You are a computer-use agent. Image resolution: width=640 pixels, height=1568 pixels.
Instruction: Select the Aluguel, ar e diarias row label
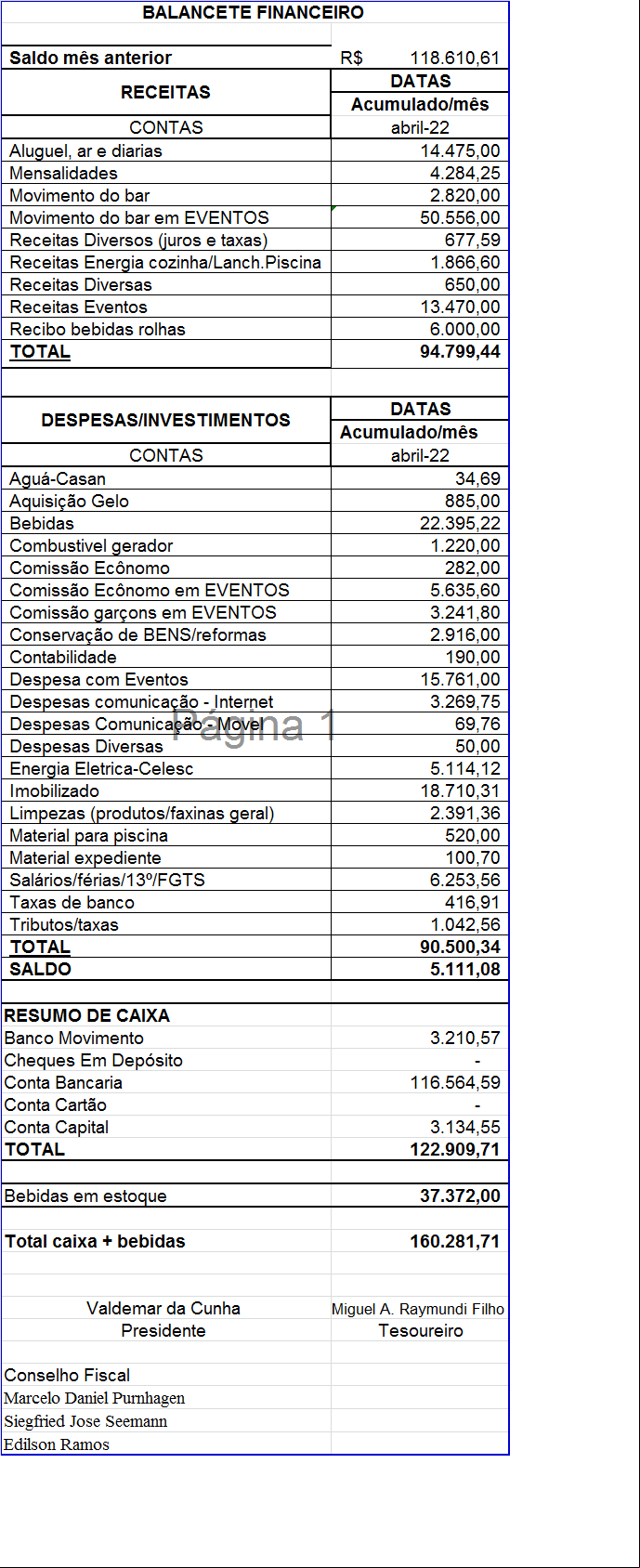coord(85,150)
